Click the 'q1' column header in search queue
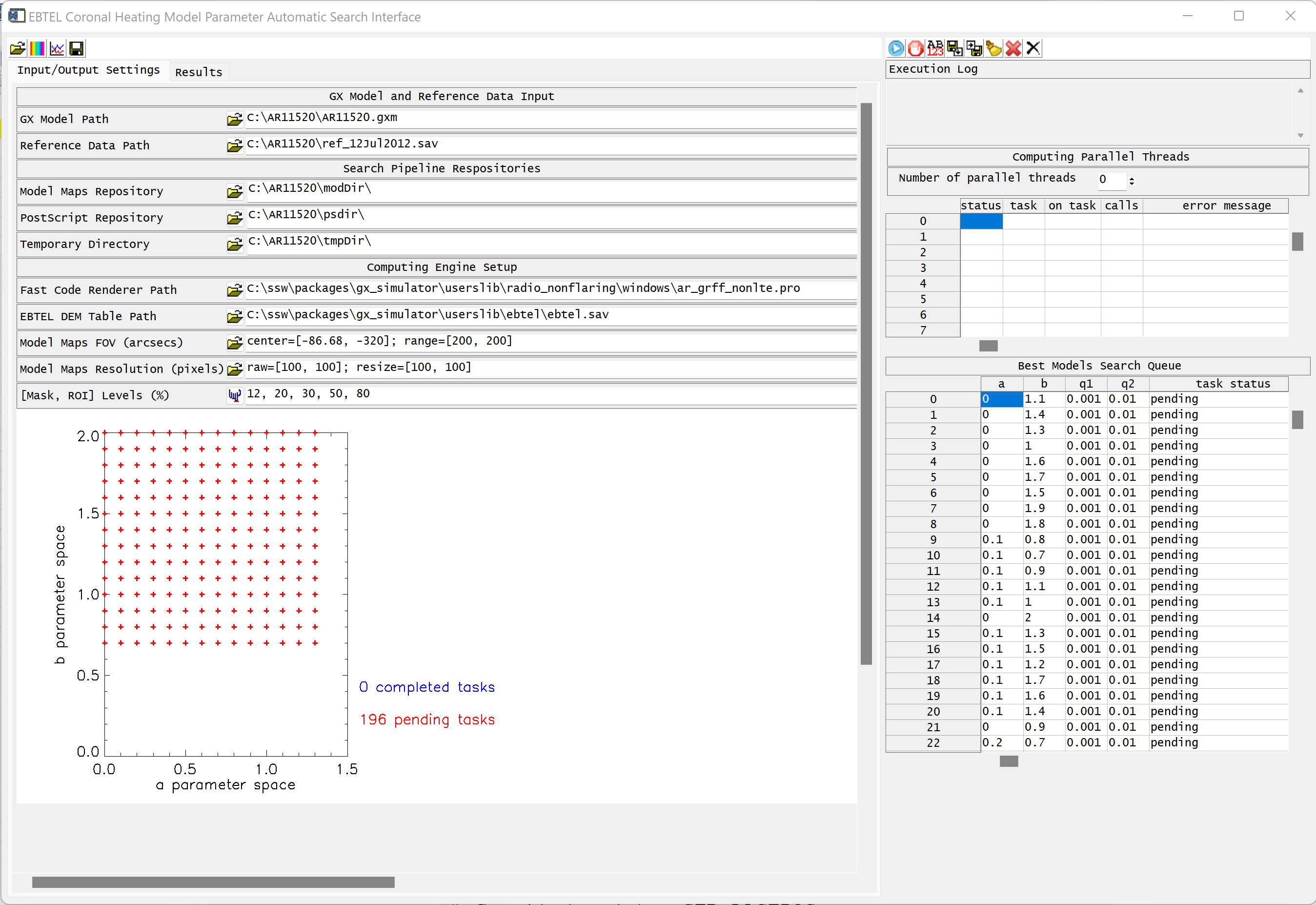1316x905 pixels. 1085,384
